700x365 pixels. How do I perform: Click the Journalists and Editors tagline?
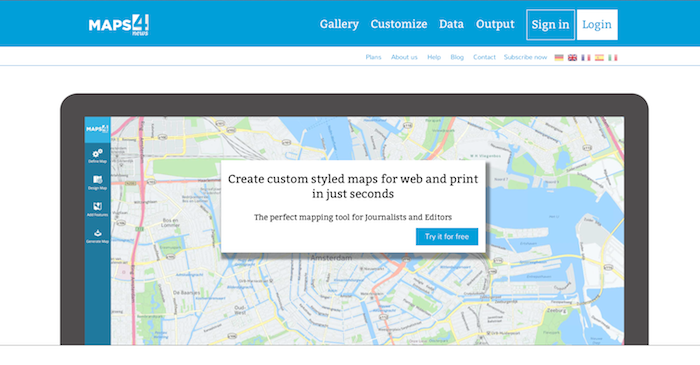click(x=353, y=217)
